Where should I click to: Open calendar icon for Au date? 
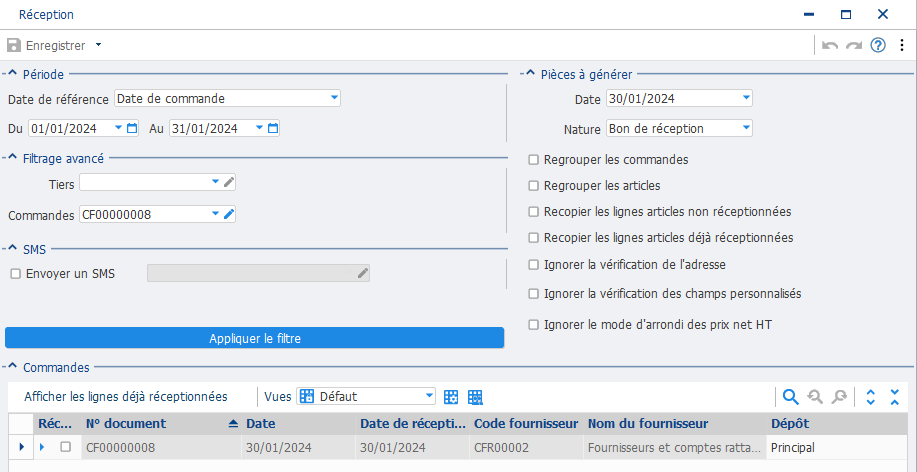(273, 128)
